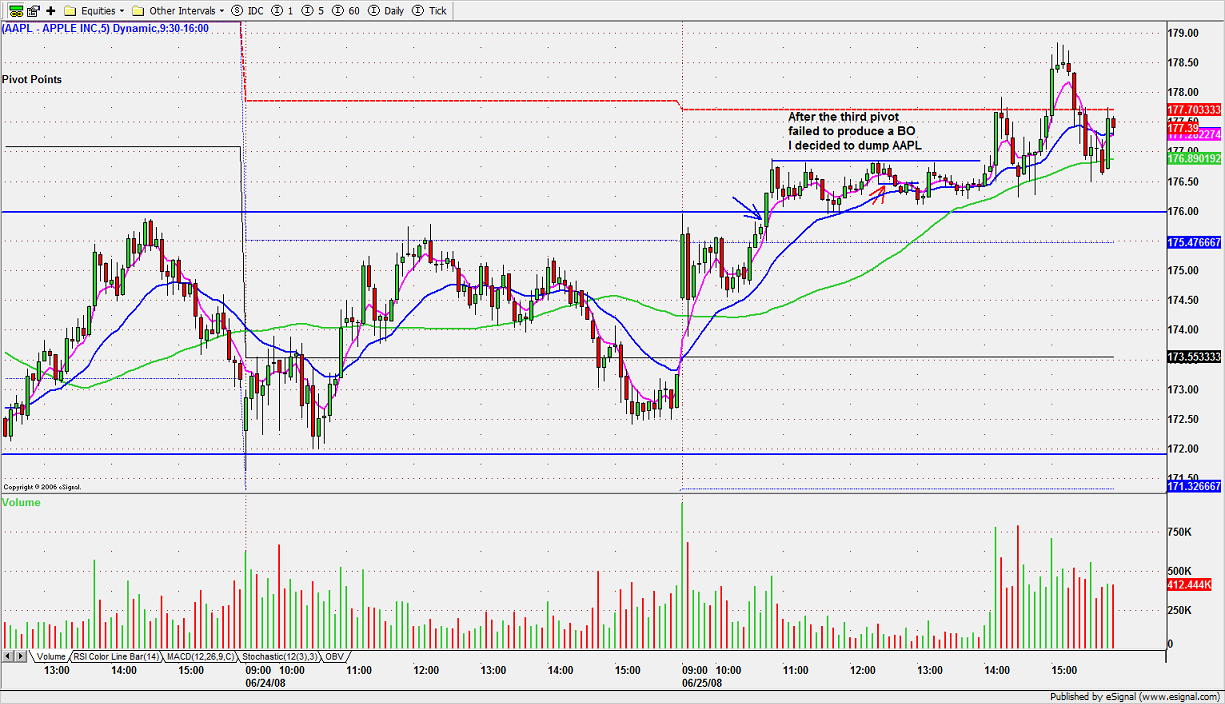Viewport: 1225px width, 704px height.
Task: Click the blue 171.326667 price label
Action: [1195, 485]
